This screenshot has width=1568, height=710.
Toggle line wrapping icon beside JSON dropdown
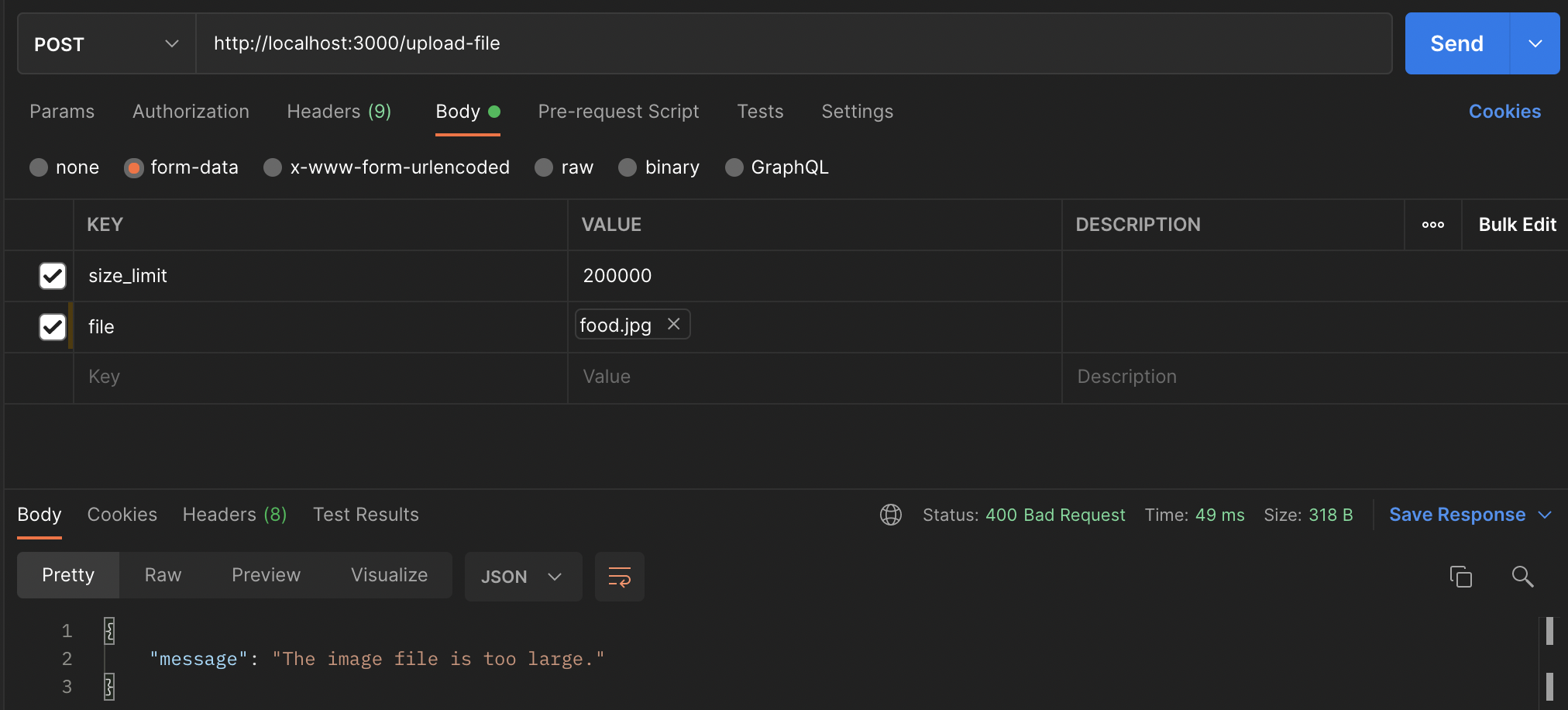[x=618, y=577]
